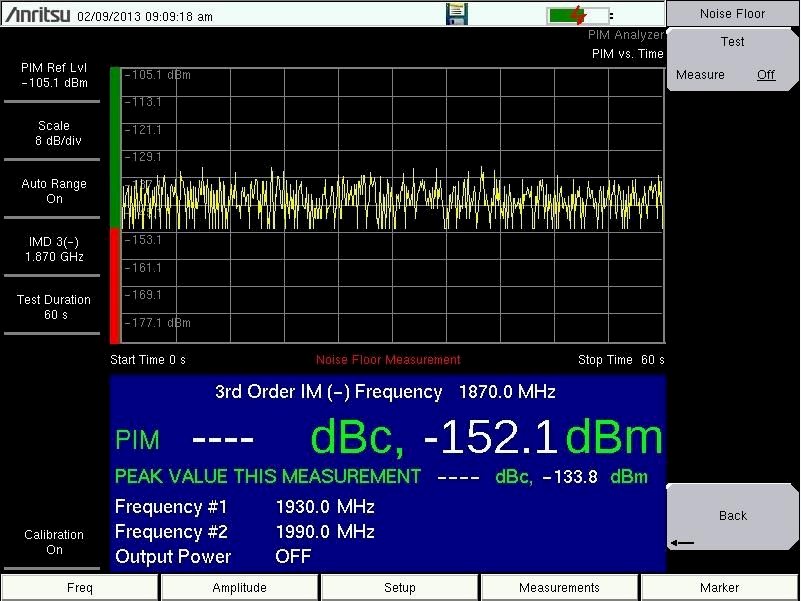Click the PIM vs. Time label
Image resolution: width=801 pixels, height=601 pixels.
pos(627,54)
